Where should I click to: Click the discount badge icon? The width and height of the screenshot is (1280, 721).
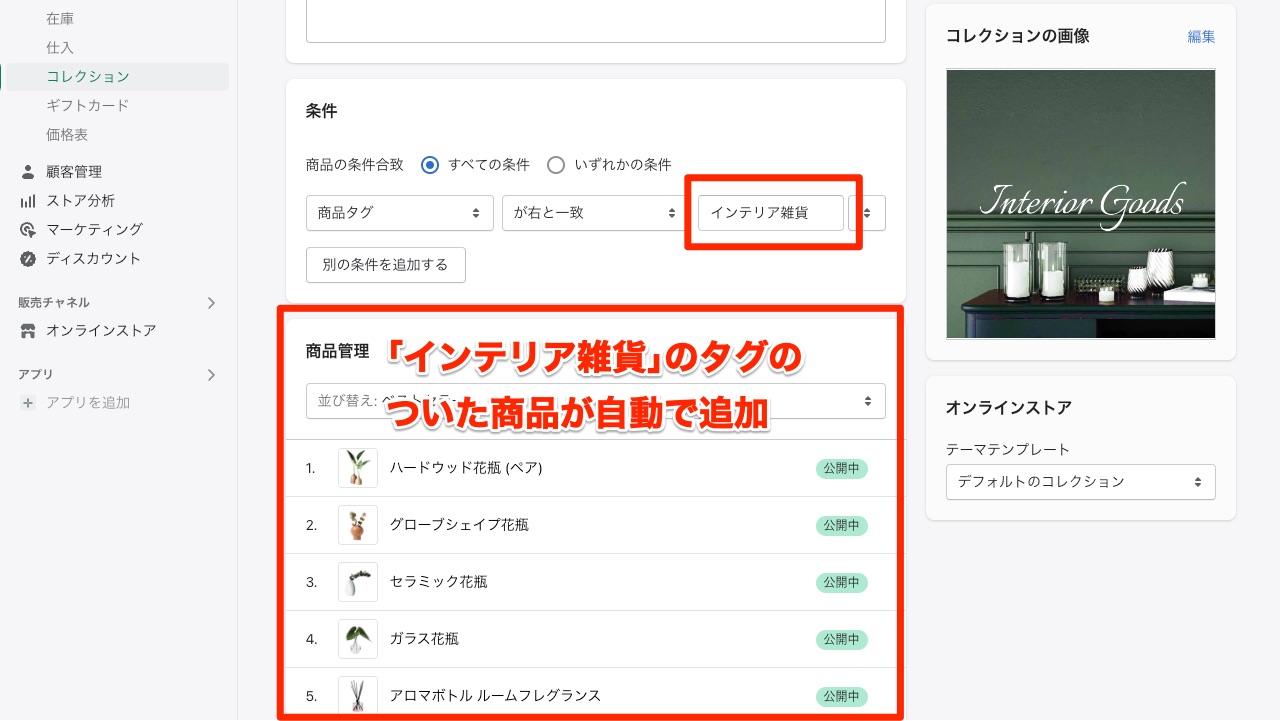pos(28,259)
